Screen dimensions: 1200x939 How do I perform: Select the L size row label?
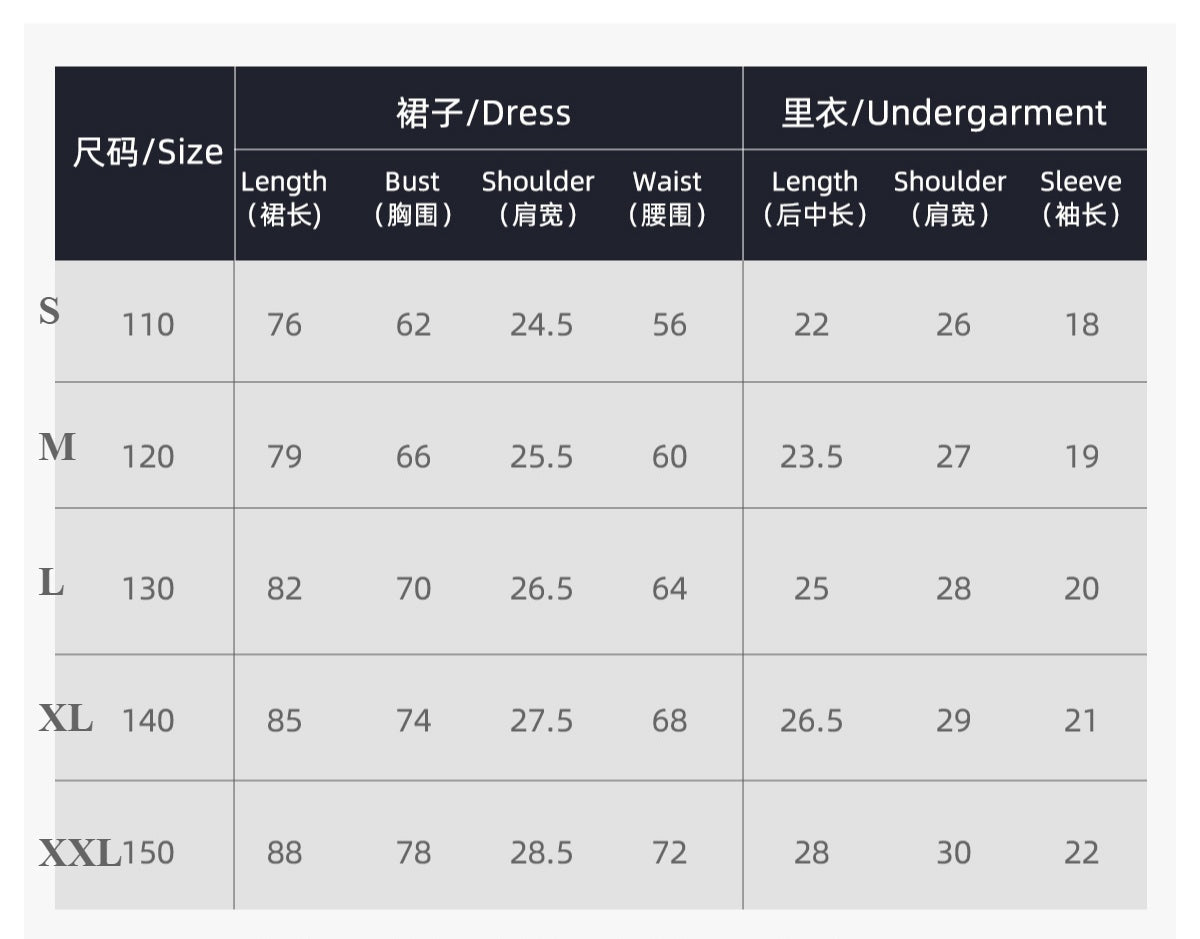[x=51, y=582]
